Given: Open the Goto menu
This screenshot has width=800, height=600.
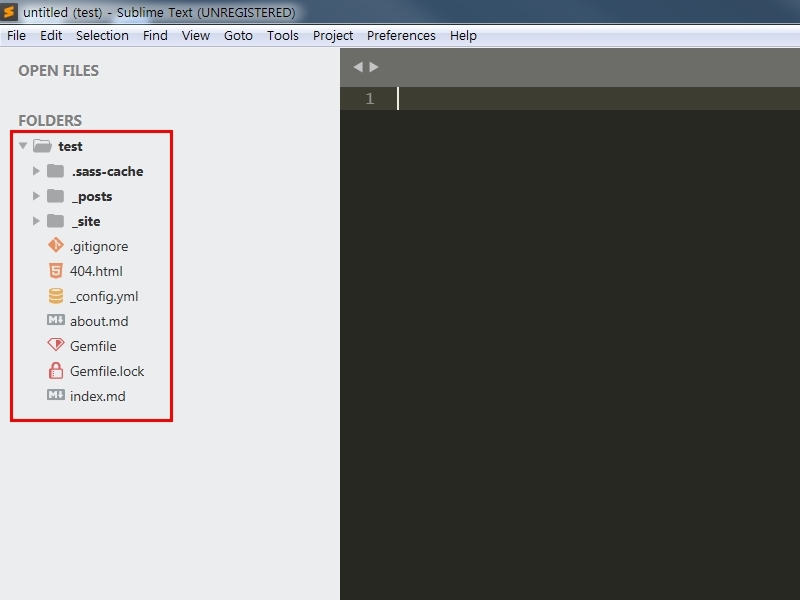Looking at the screenshot, I should tap(238, 35).
